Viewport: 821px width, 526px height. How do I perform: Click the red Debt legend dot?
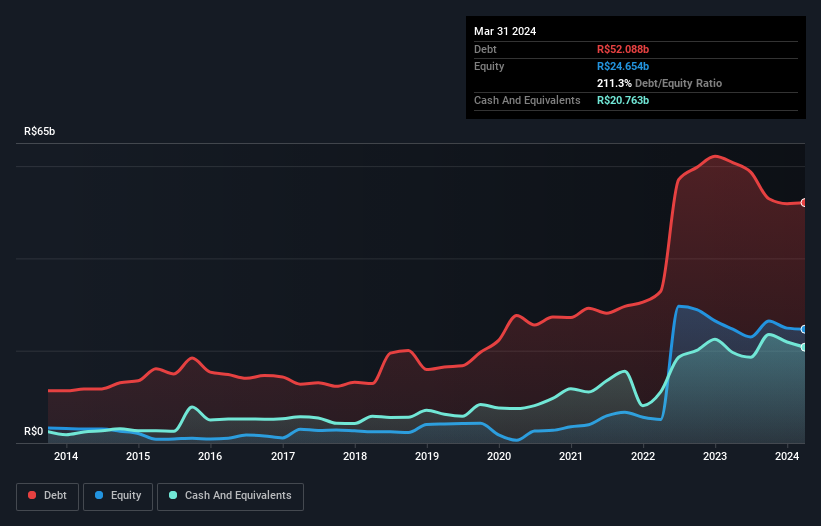click(x=32, y=495)
